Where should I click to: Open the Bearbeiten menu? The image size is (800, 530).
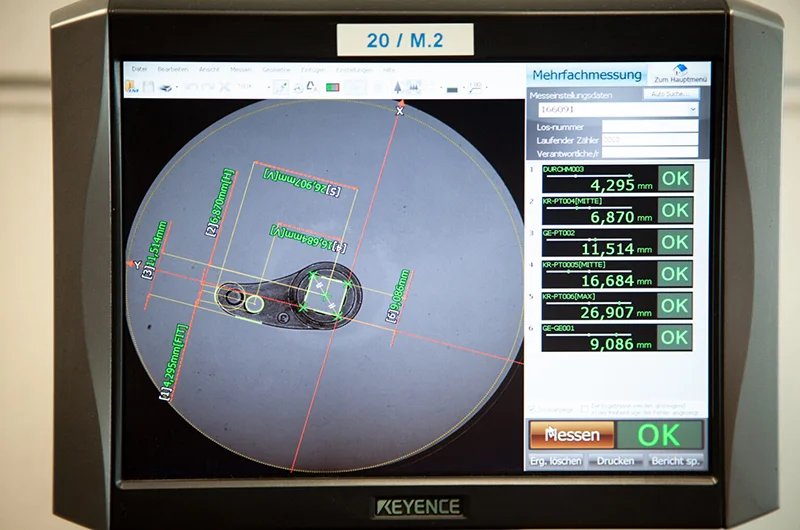[172, 69]
